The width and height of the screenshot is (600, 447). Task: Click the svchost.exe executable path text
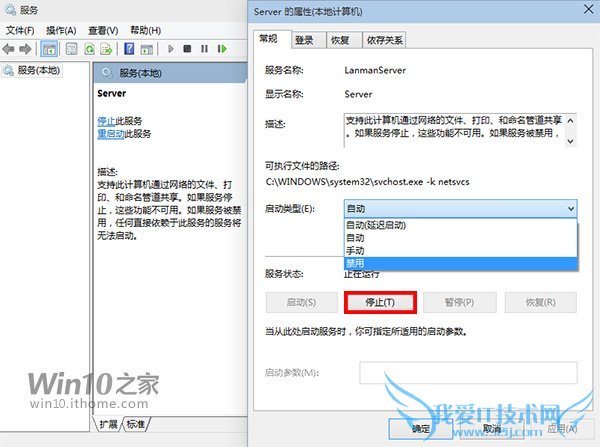pyautogui.click(x=367, y=182)
